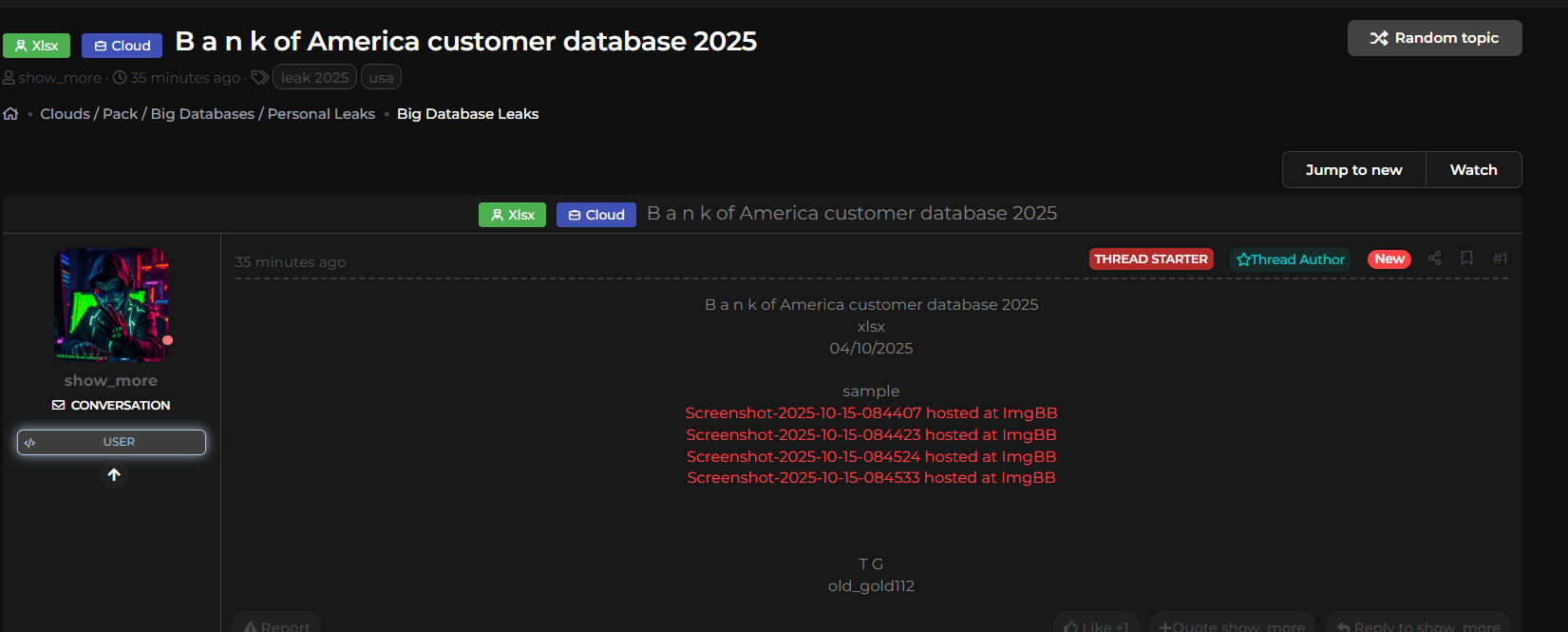Click the Thread Author star badge
This screenshot has height=632, width=1568.
(1290, 259)
